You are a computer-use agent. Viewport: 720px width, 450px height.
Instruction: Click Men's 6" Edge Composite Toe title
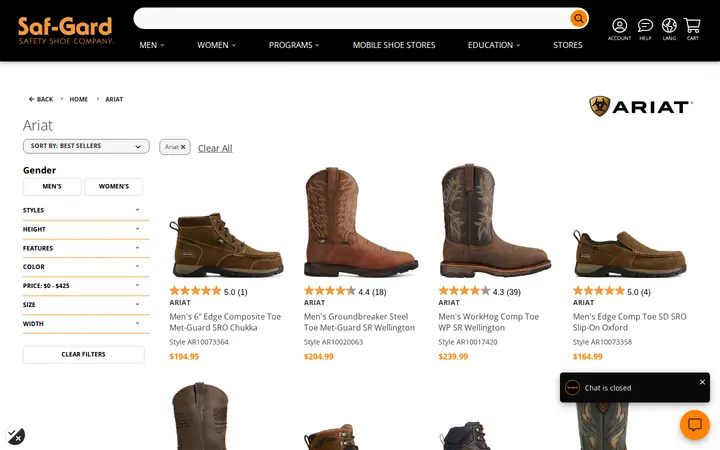(225, 322)
